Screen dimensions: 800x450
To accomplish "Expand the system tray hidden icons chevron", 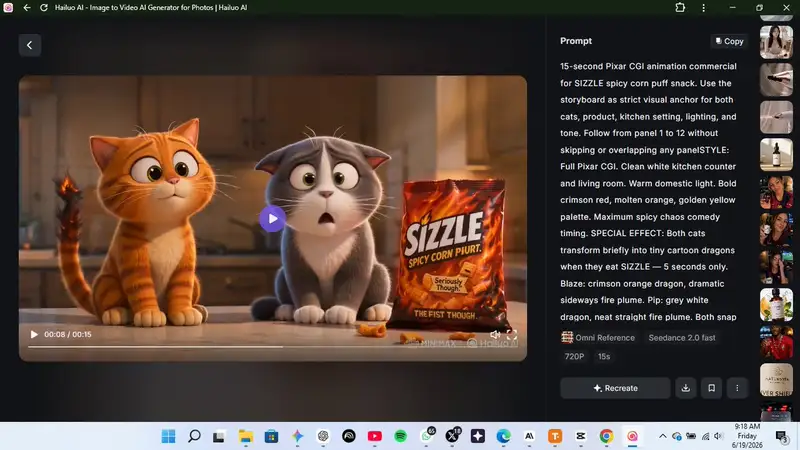I will (662, 436).
